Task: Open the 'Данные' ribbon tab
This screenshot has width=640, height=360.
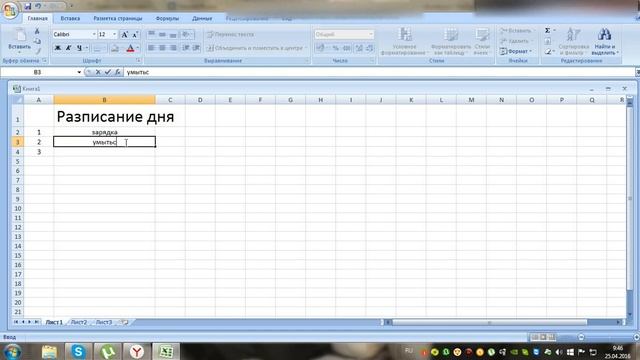Action: (x=202, y=18)
